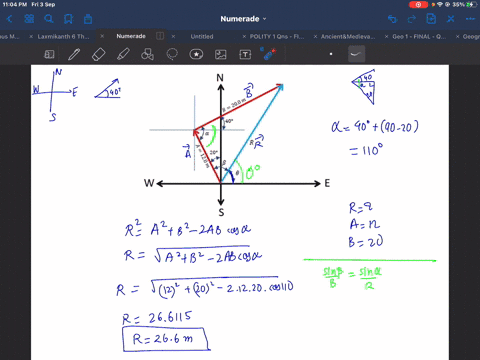
Task: Select the Lasso selection tool
Action: (x=172, y=54)
